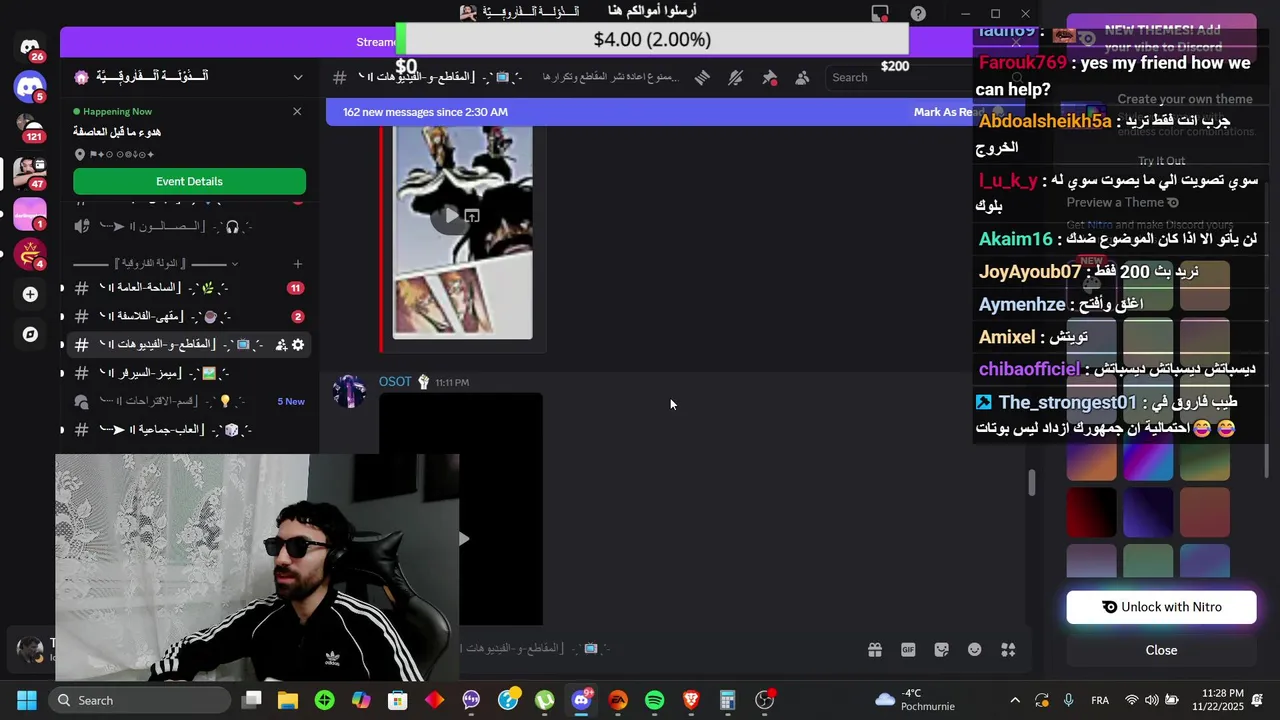Click the chat message scrollbar thumb
Screen dimensions: 1280x720
(1032, 481)
